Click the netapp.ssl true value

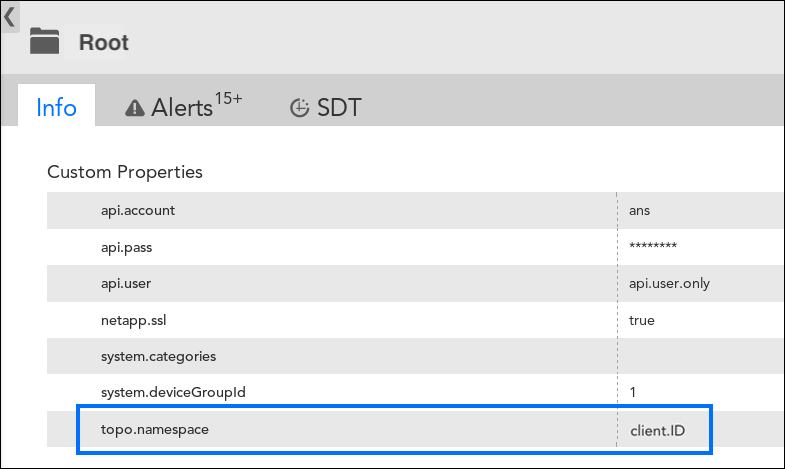pos(642,320)
